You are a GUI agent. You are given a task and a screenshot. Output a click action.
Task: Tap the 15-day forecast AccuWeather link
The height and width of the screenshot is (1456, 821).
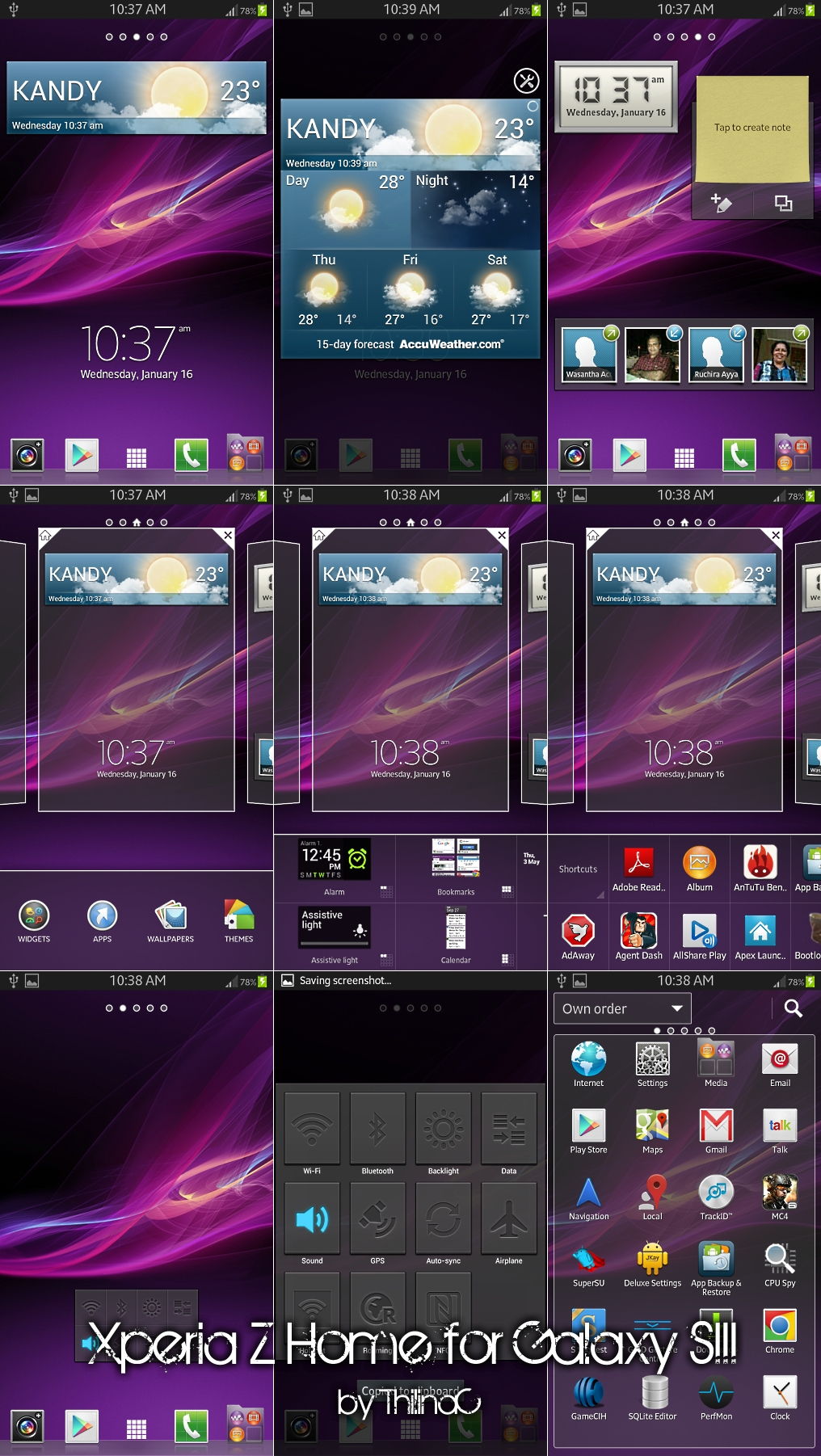pos(410,344)
